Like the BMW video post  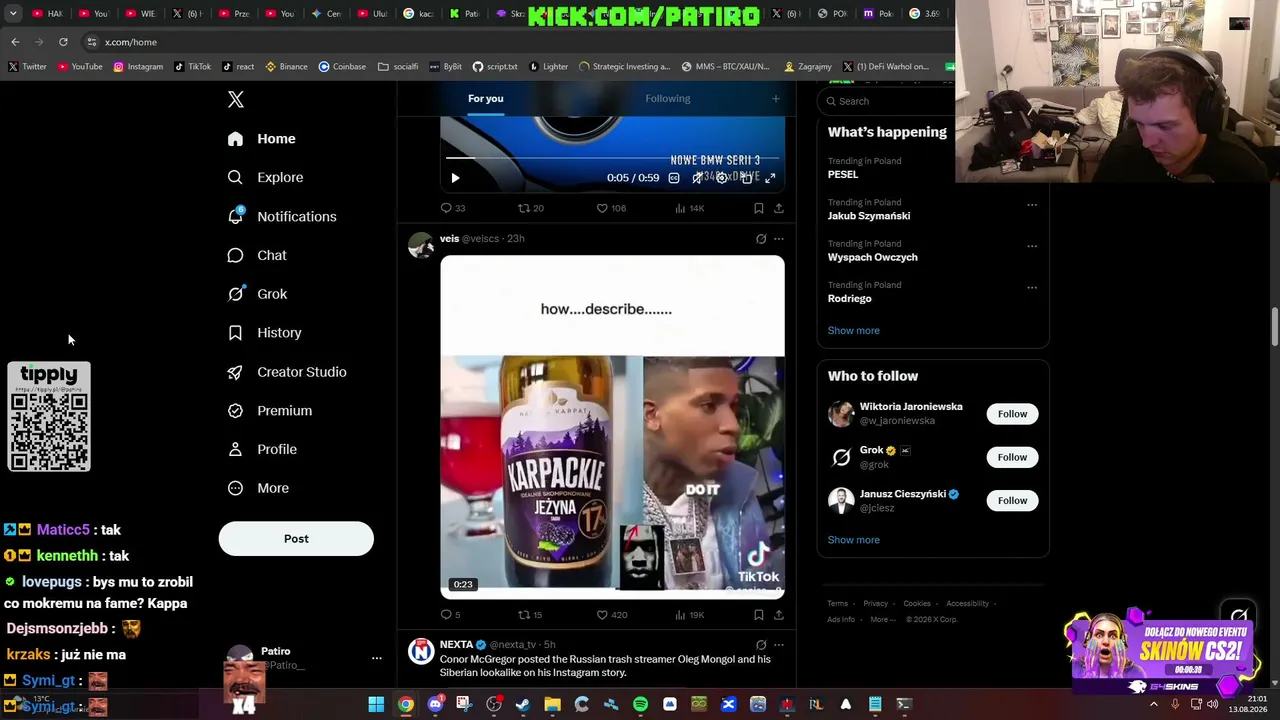611,208
